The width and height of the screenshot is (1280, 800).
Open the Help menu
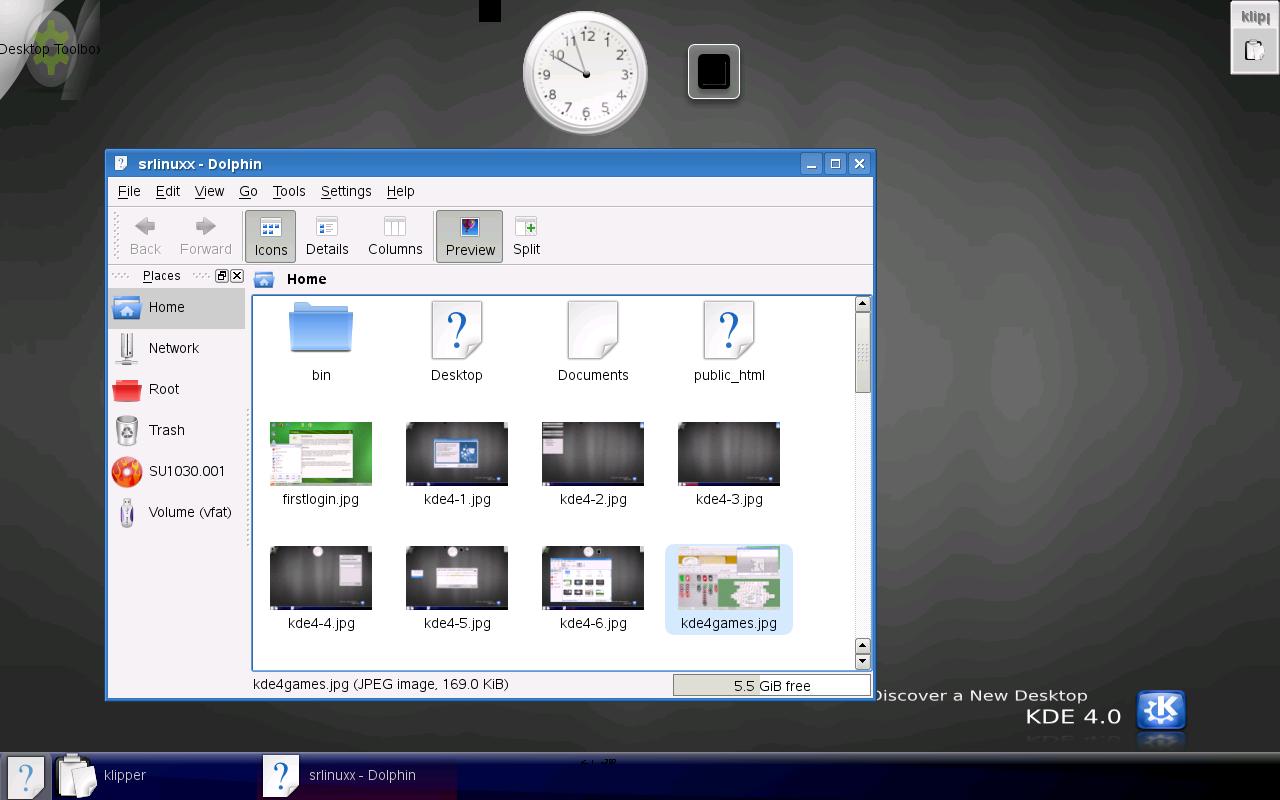400,191
